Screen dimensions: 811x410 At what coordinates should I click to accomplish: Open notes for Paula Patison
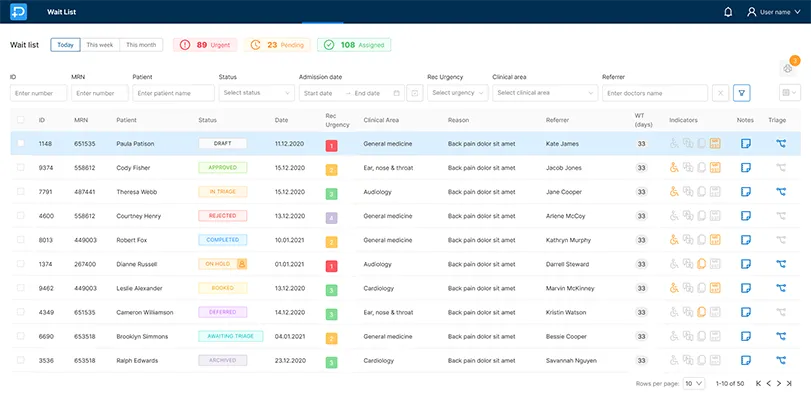pyautogui.click(x=745, y=144)
